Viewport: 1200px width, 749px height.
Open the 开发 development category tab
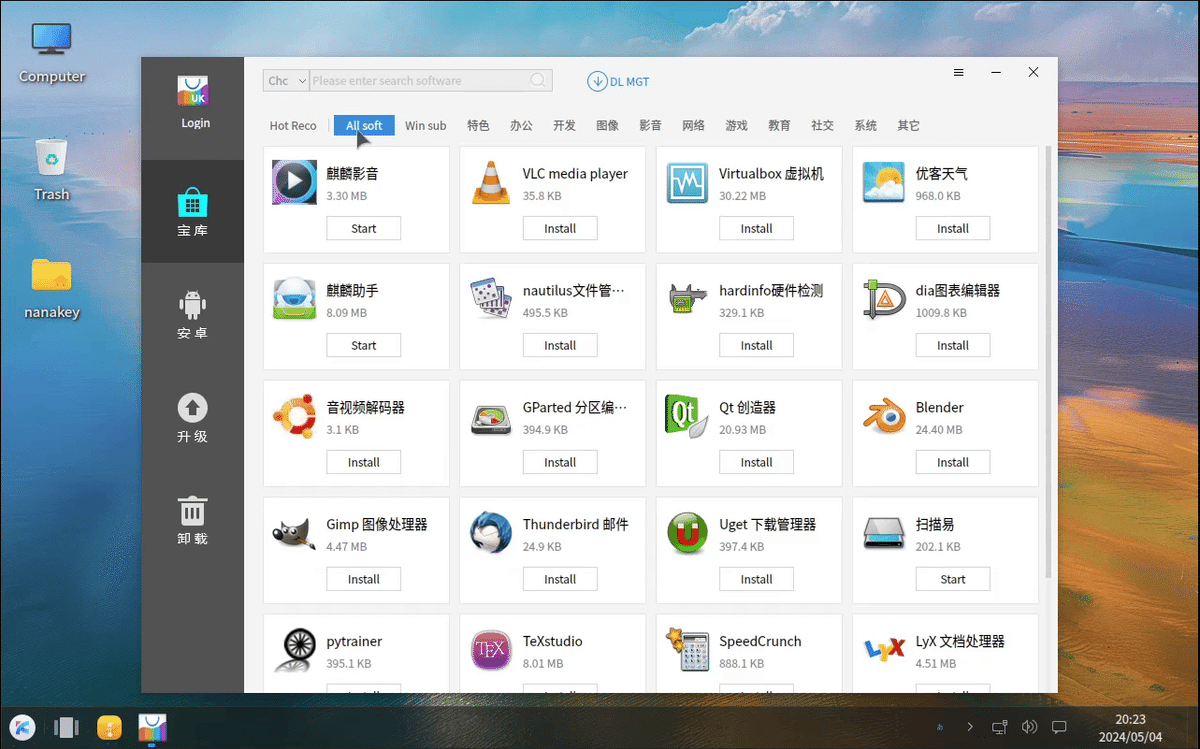click(x=564, y=126)
